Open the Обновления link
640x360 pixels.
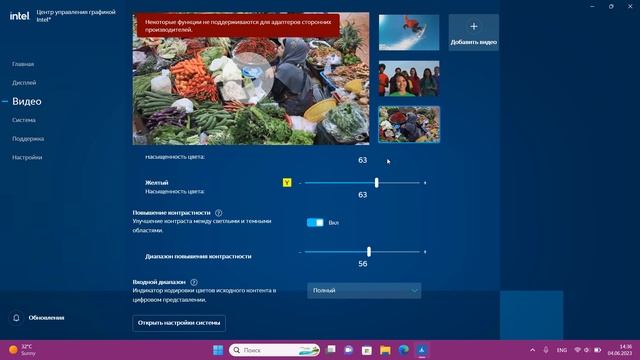point(46,318)
